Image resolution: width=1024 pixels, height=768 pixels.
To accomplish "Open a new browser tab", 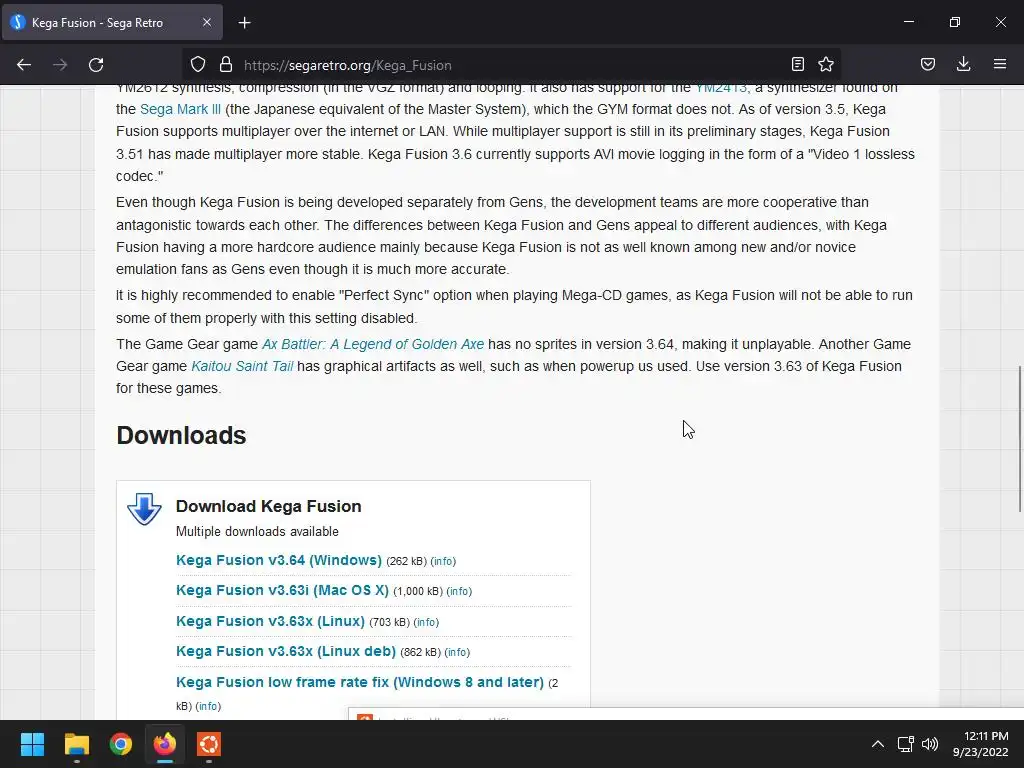I will [244, 23].
